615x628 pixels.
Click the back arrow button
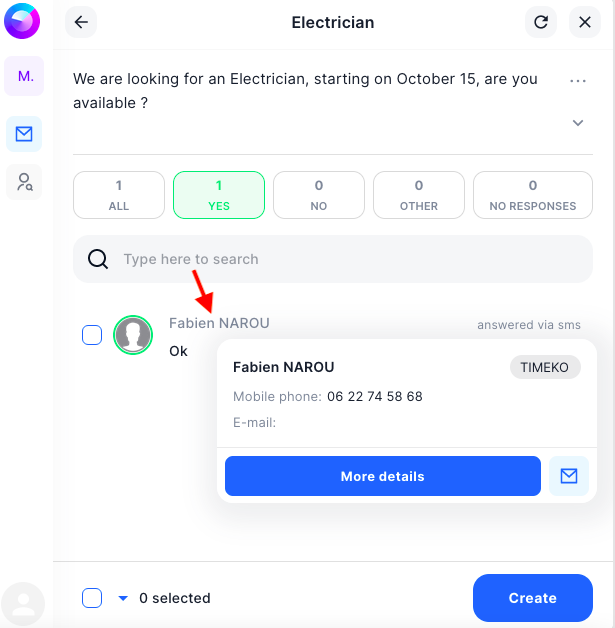pyautogui.click(x=81, y=22)
